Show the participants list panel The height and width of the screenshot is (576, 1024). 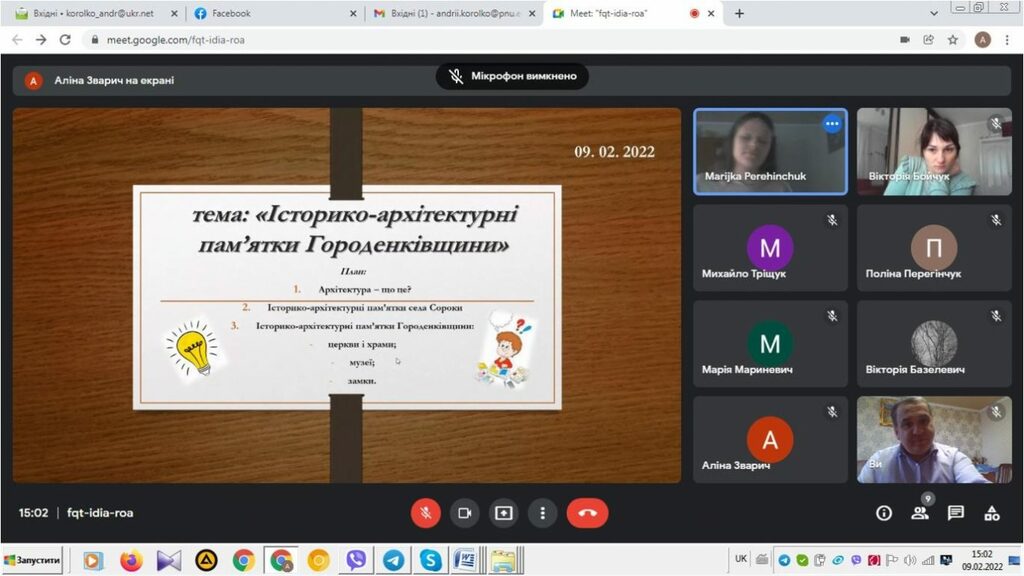[x=919, y=513]
